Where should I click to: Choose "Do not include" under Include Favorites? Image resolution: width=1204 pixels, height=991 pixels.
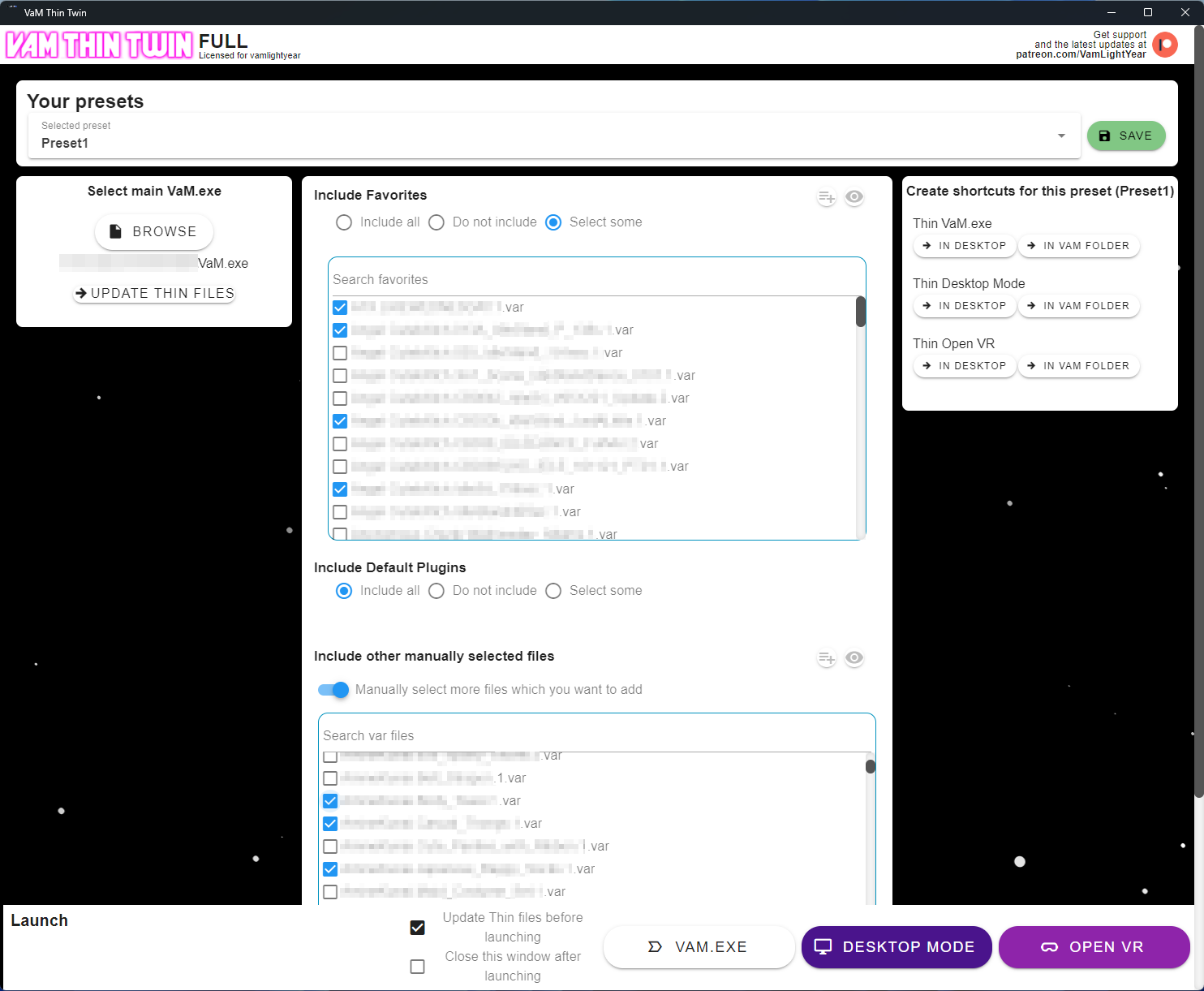(x=436, y=222)
